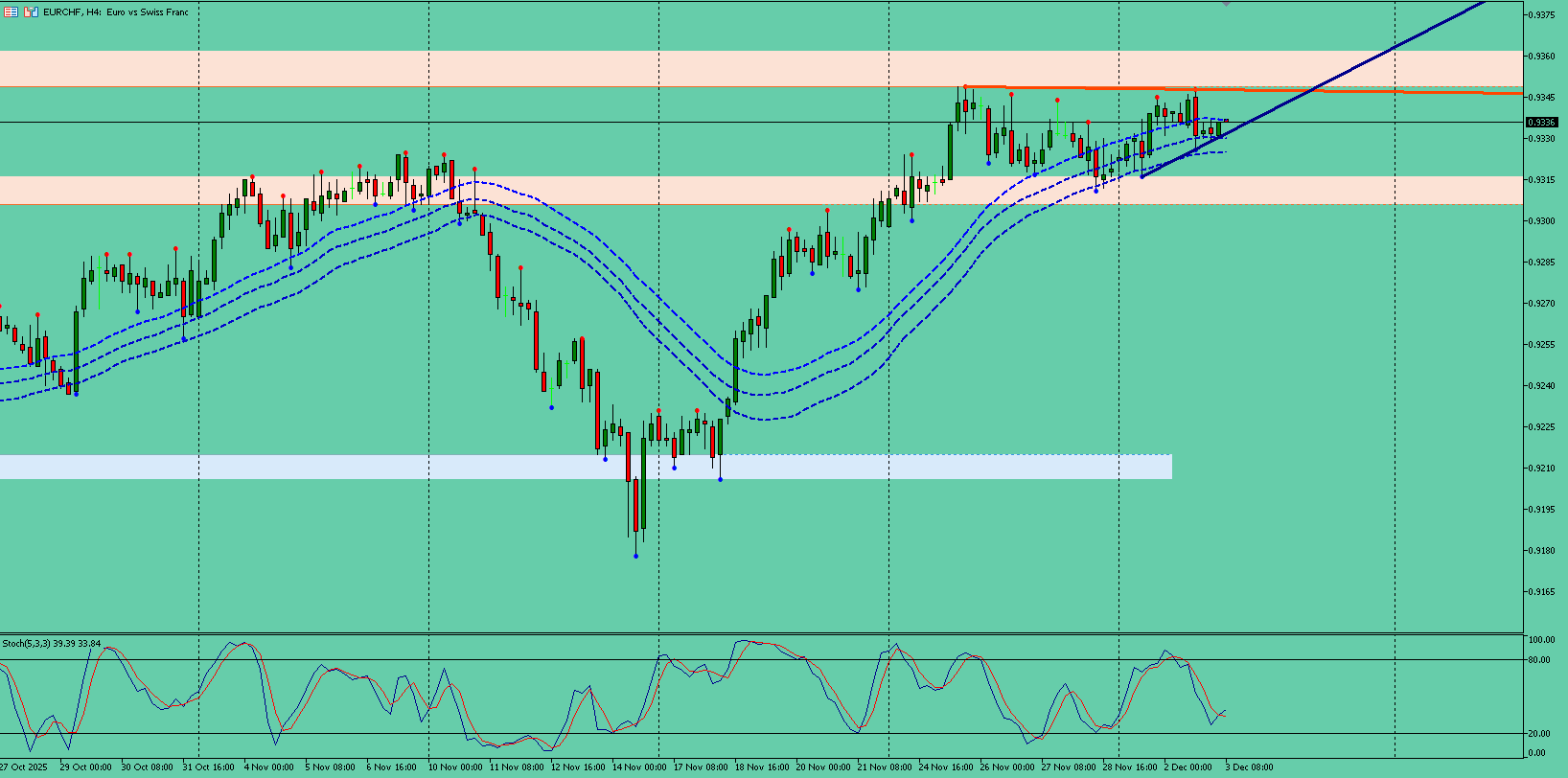Click the stochastic 20.00 scale level
Screen dimensions: 1568x778
point(1539,734)
